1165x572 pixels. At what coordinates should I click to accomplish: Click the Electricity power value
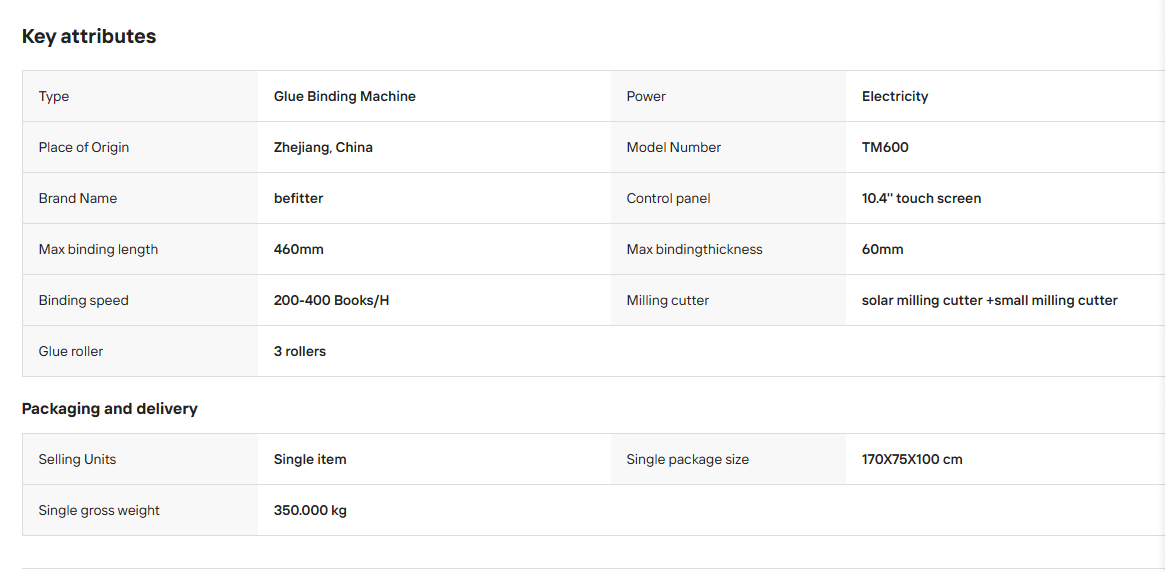pos(895,97)
